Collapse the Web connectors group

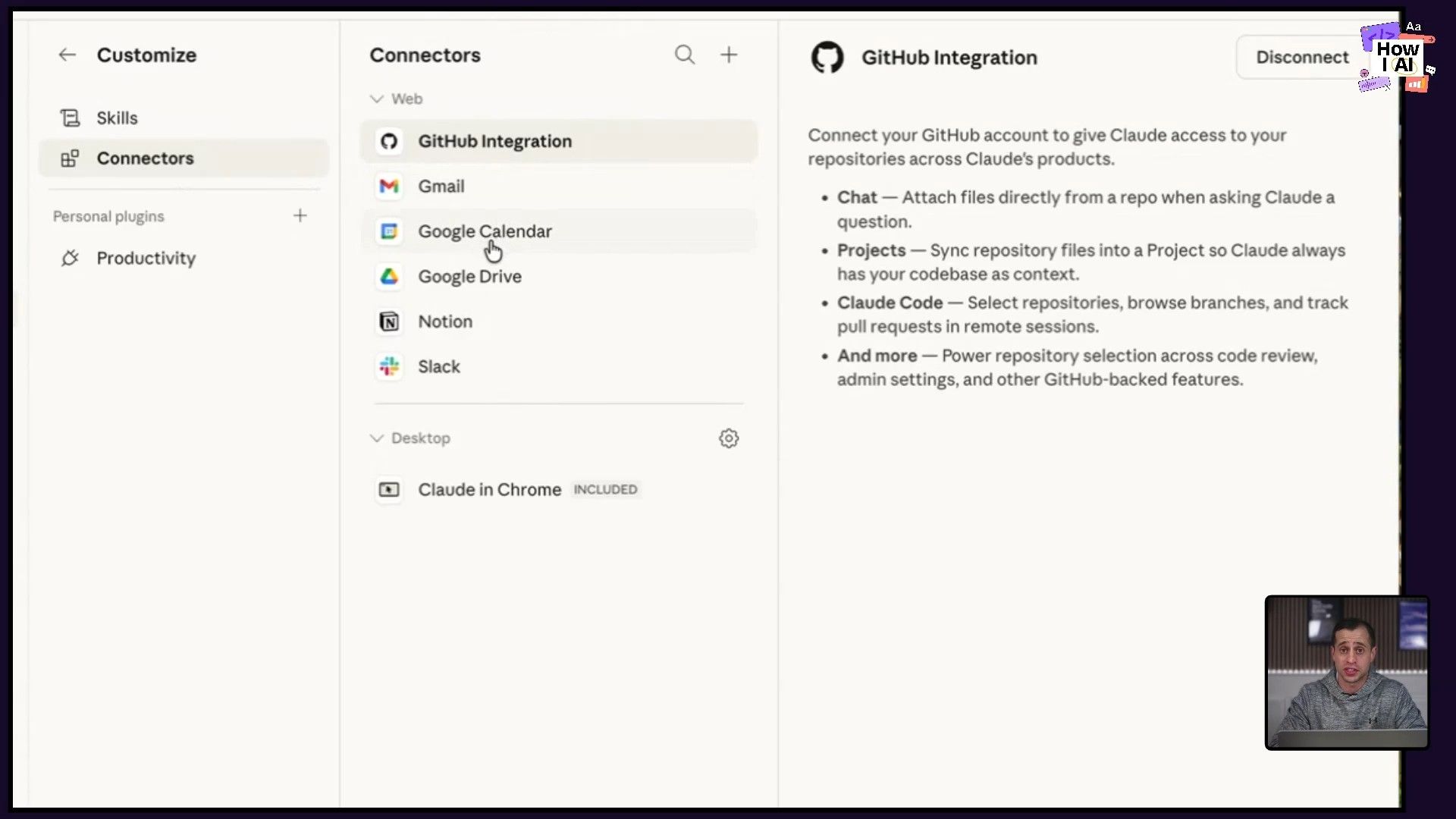[376, 99]
